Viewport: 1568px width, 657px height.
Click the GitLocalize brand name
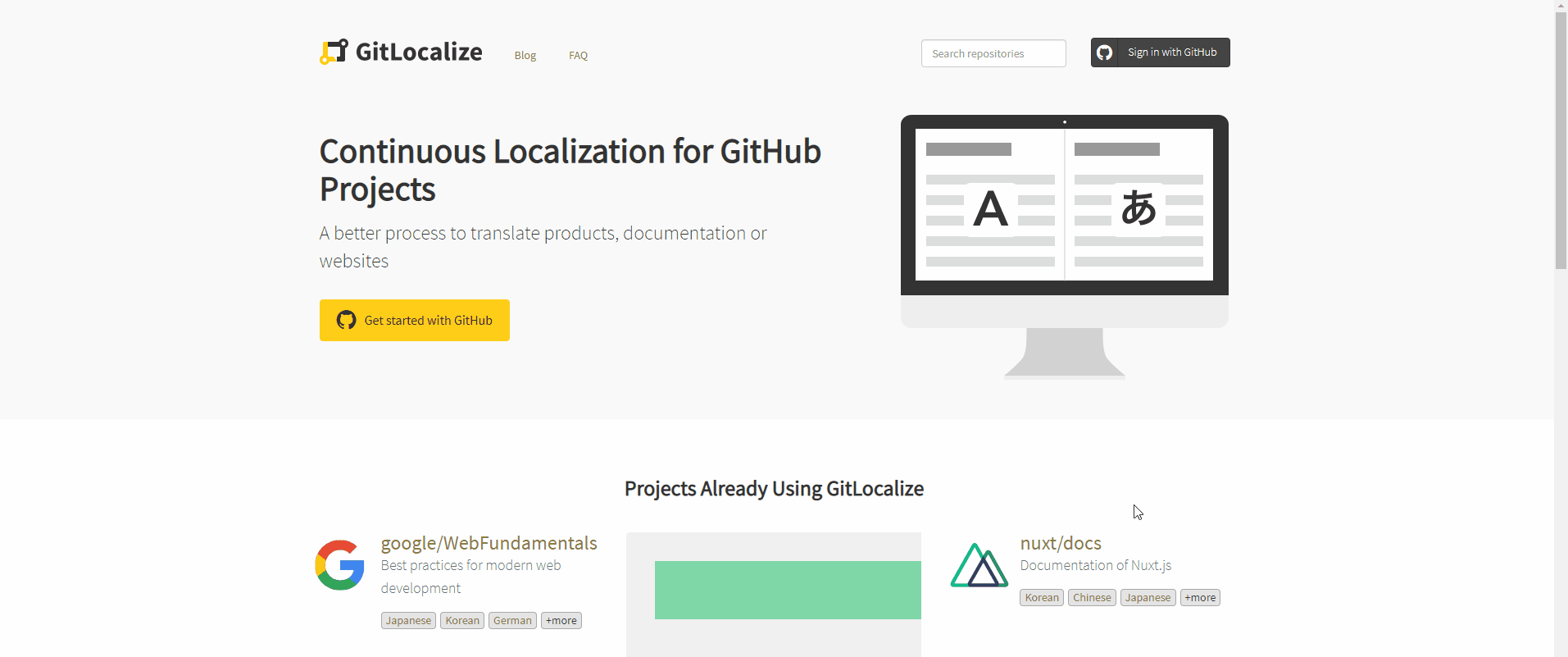pos(419,52)
